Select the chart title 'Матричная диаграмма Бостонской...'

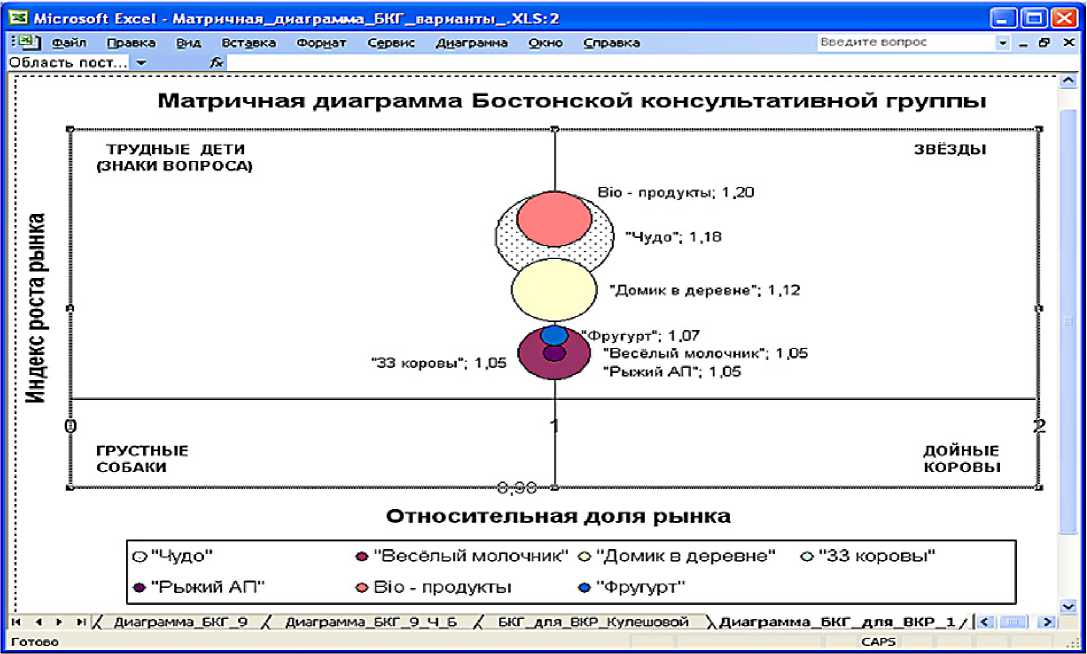click(x=572, y=101)
